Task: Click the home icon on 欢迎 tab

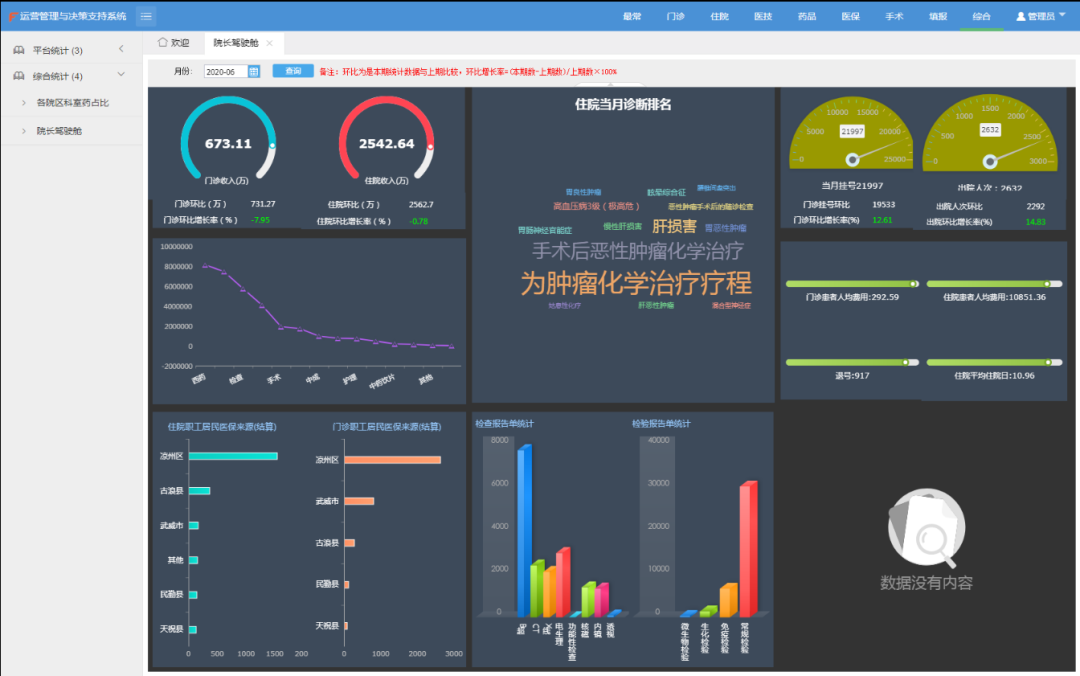Action: point(163,43)
